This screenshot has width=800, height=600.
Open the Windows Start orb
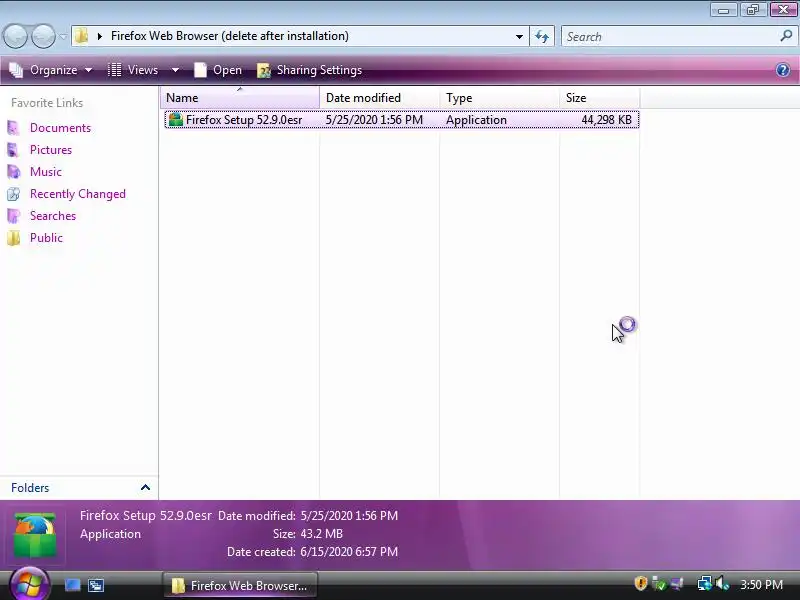coord(29,584)
